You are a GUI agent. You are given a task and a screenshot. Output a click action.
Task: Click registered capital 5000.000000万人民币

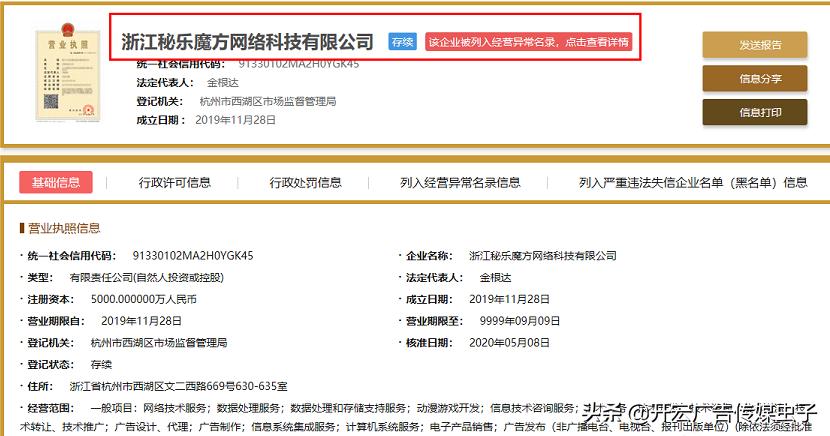pos(143,299)
